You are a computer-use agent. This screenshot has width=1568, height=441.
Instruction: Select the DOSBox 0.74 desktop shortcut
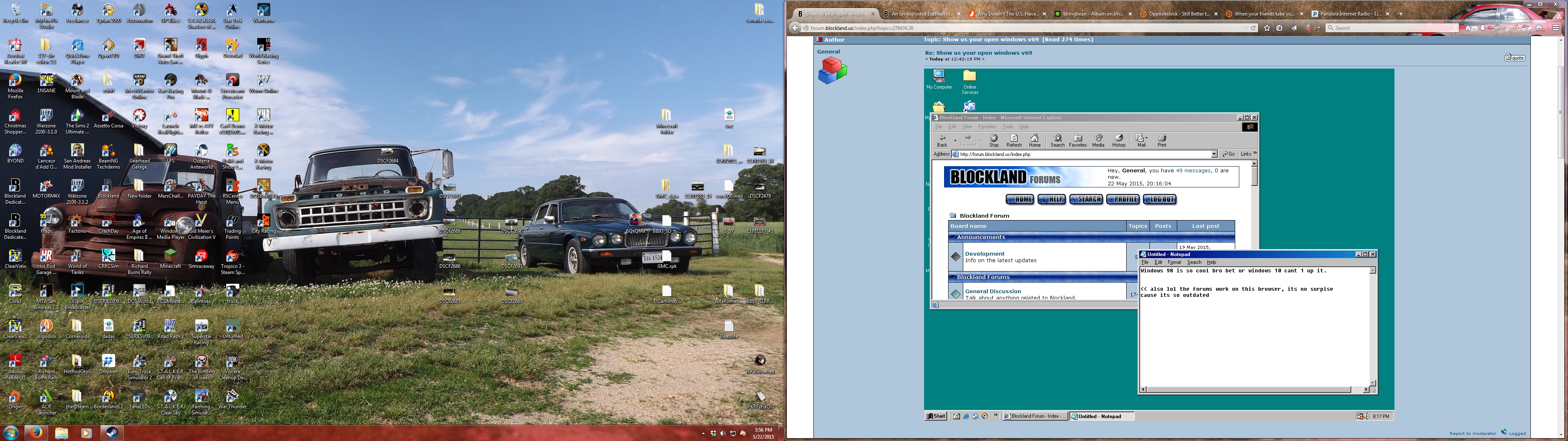[263, 189]
